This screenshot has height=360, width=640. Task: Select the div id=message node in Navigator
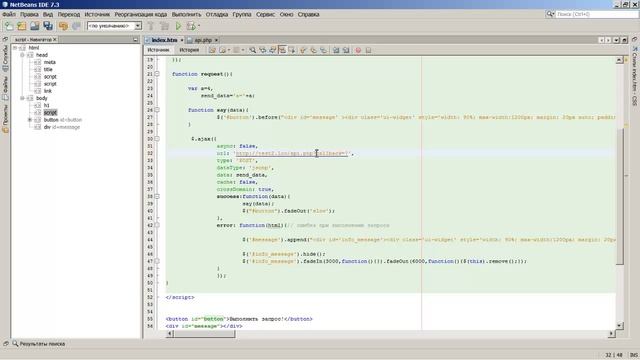(x=62, y=127)
